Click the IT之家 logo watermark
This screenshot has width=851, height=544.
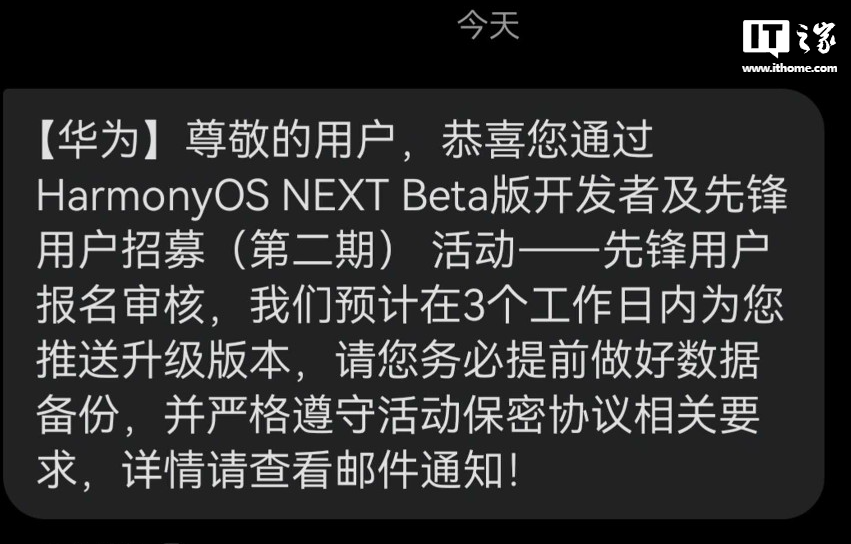[790, 37]
